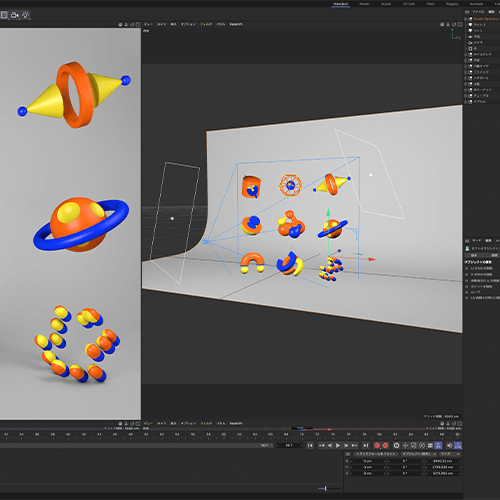Click the X size input field
Screen dimensions: 500x500
[443, 461]
